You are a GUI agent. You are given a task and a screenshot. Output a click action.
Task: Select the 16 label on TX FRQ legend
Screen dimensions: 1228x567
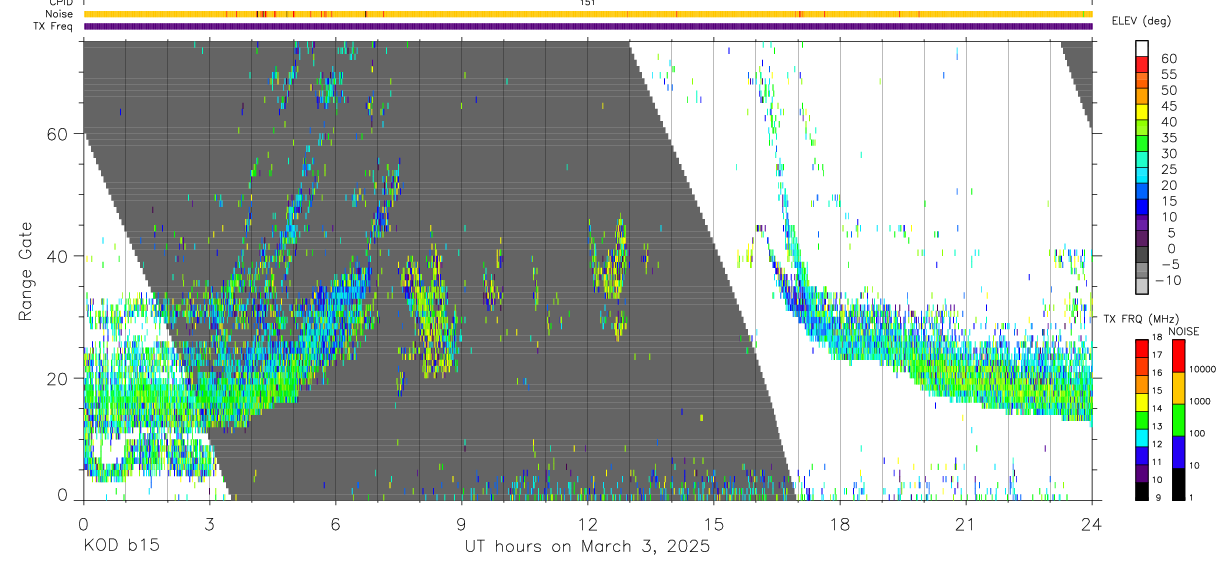point(1155,372)
